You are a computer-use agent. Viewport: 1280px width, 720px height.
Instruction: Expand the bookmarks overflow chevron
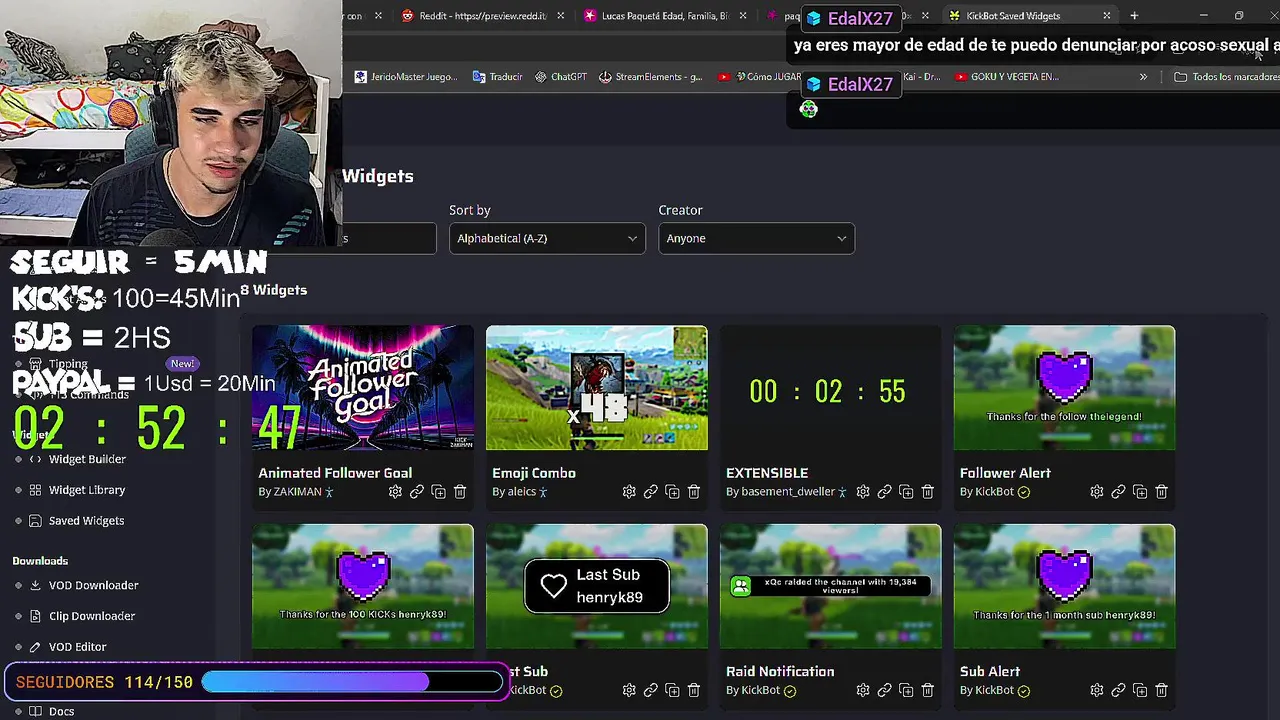1143,77
